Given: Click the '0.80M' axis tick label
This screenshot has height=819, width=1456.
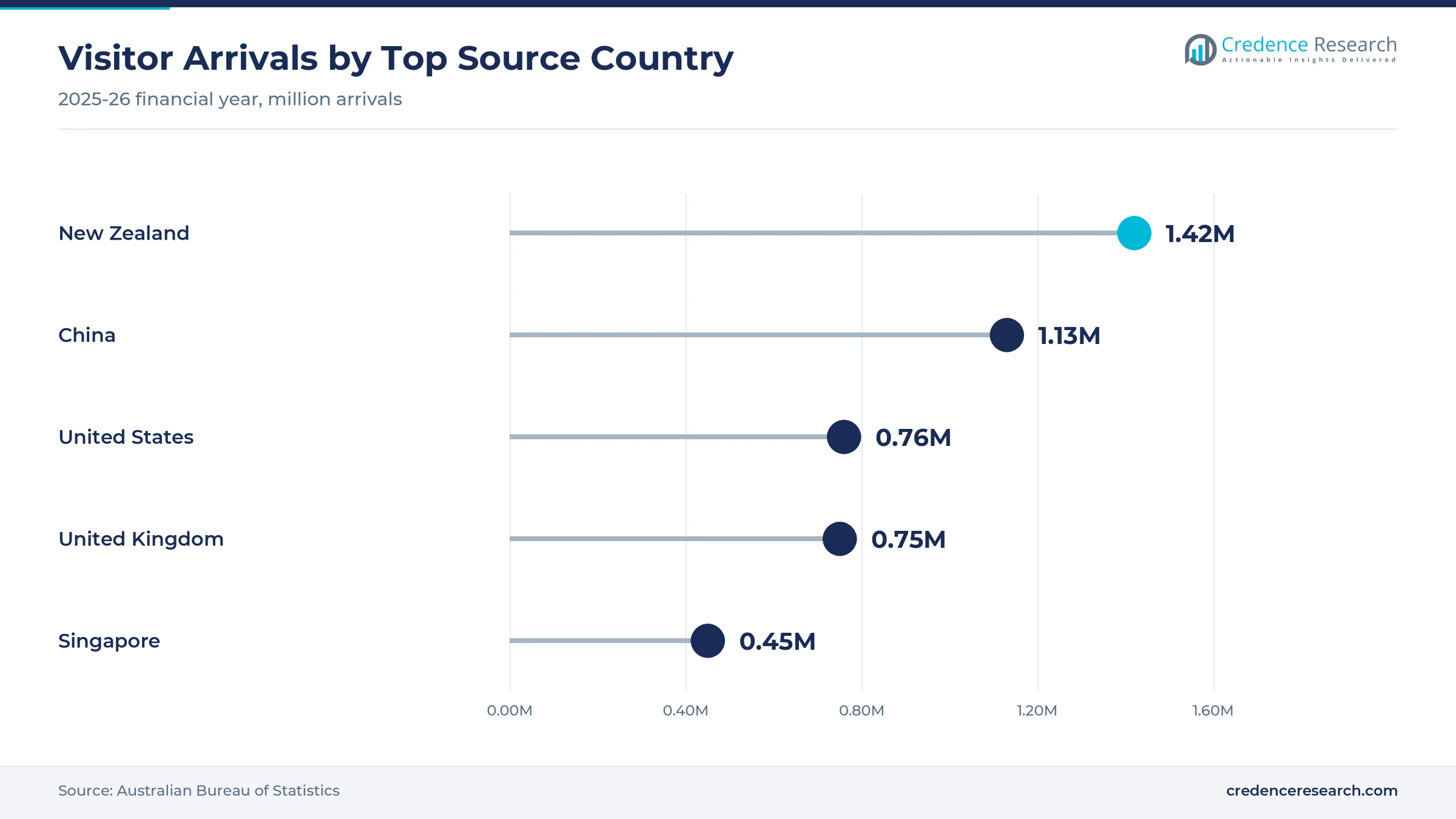Looking at the screenshot, I should (x=861, y=710).
